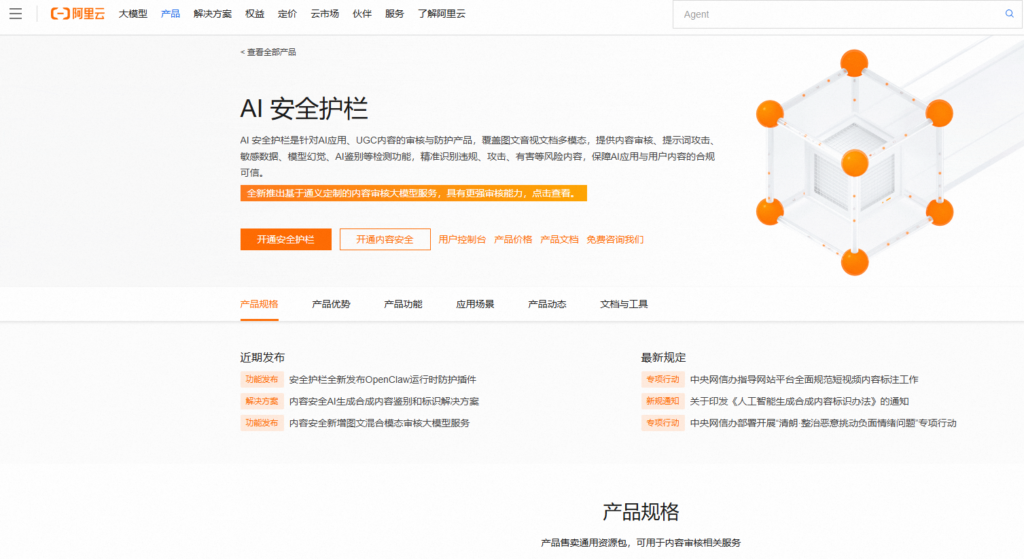
Task: Go back via 查看全部产品 link
Action: pos(268,52)
